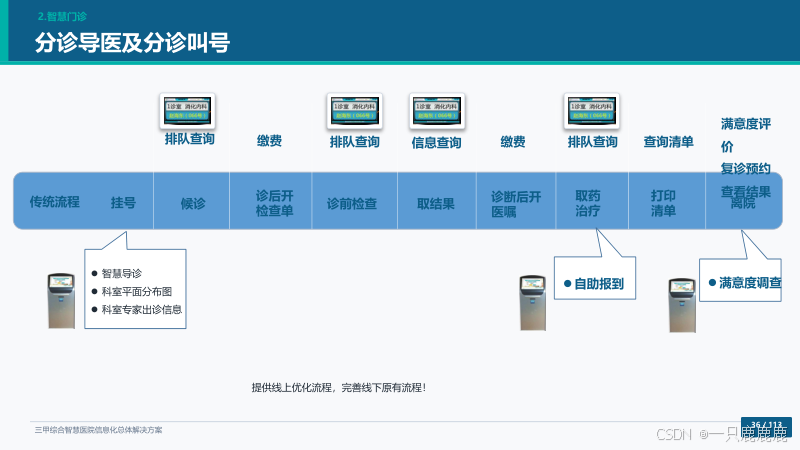Click the 缴费 label above 诊后开检查单
The width and height of the screenshot is (800, 450).
(269, 141)
